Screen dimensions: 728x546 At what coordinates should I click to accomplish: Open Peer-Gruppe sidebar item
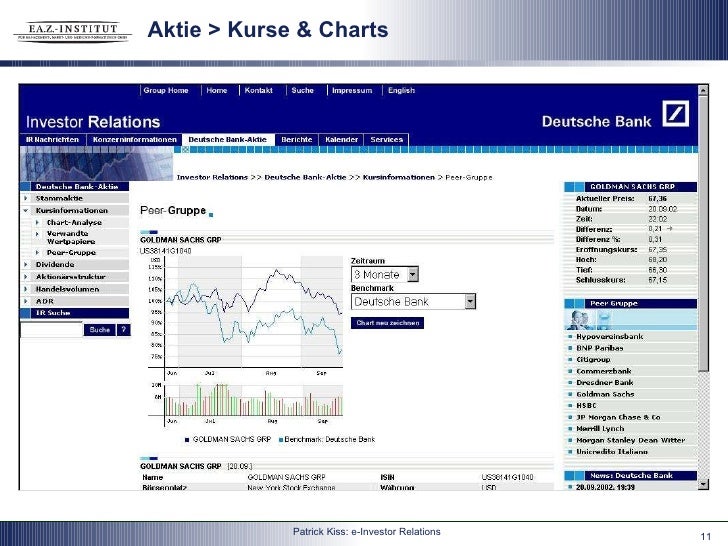pyautogui.click(x=71, y=253)
